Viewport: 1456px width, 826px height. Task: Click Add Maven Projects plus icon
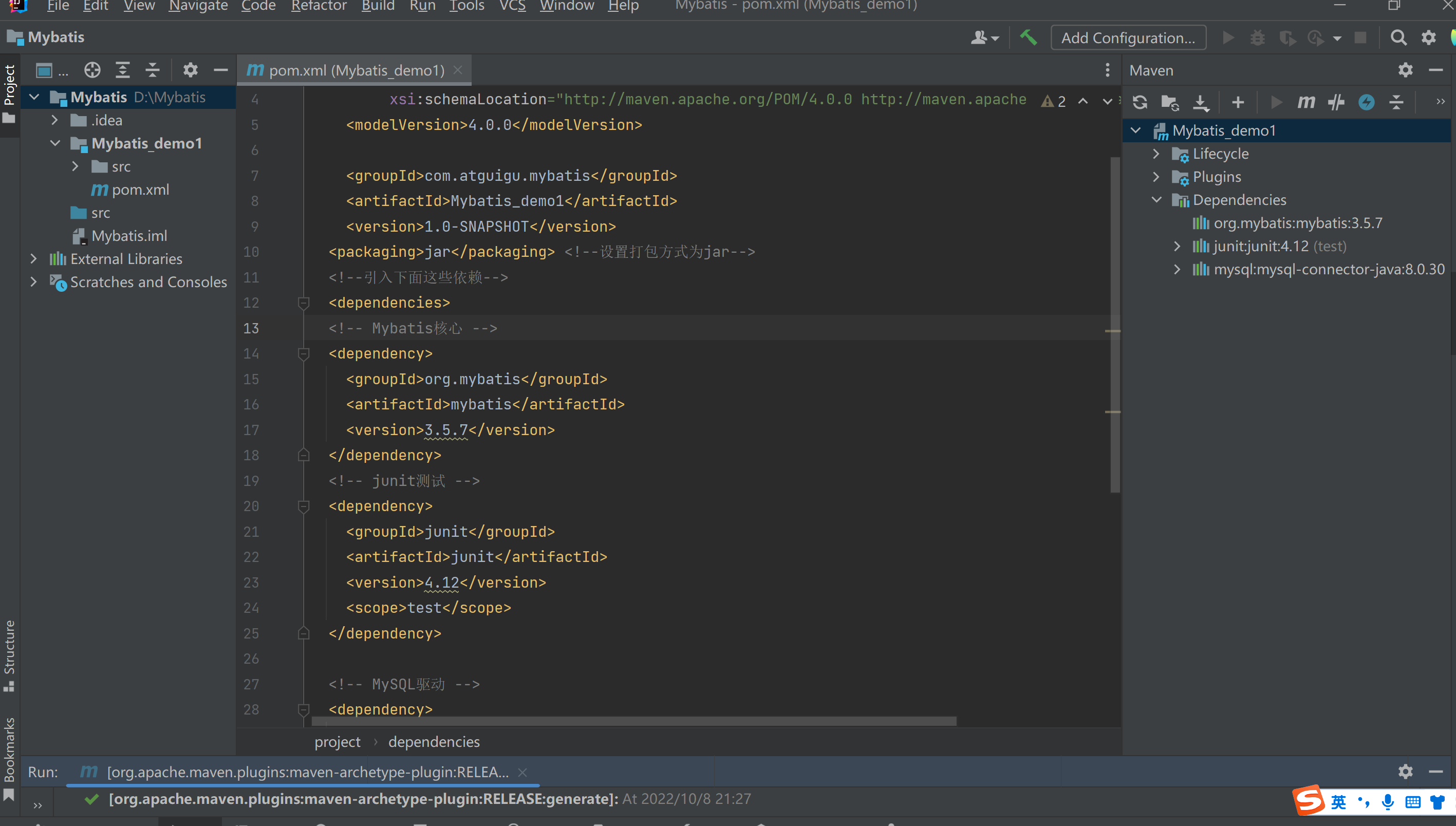click(1238, 102)
